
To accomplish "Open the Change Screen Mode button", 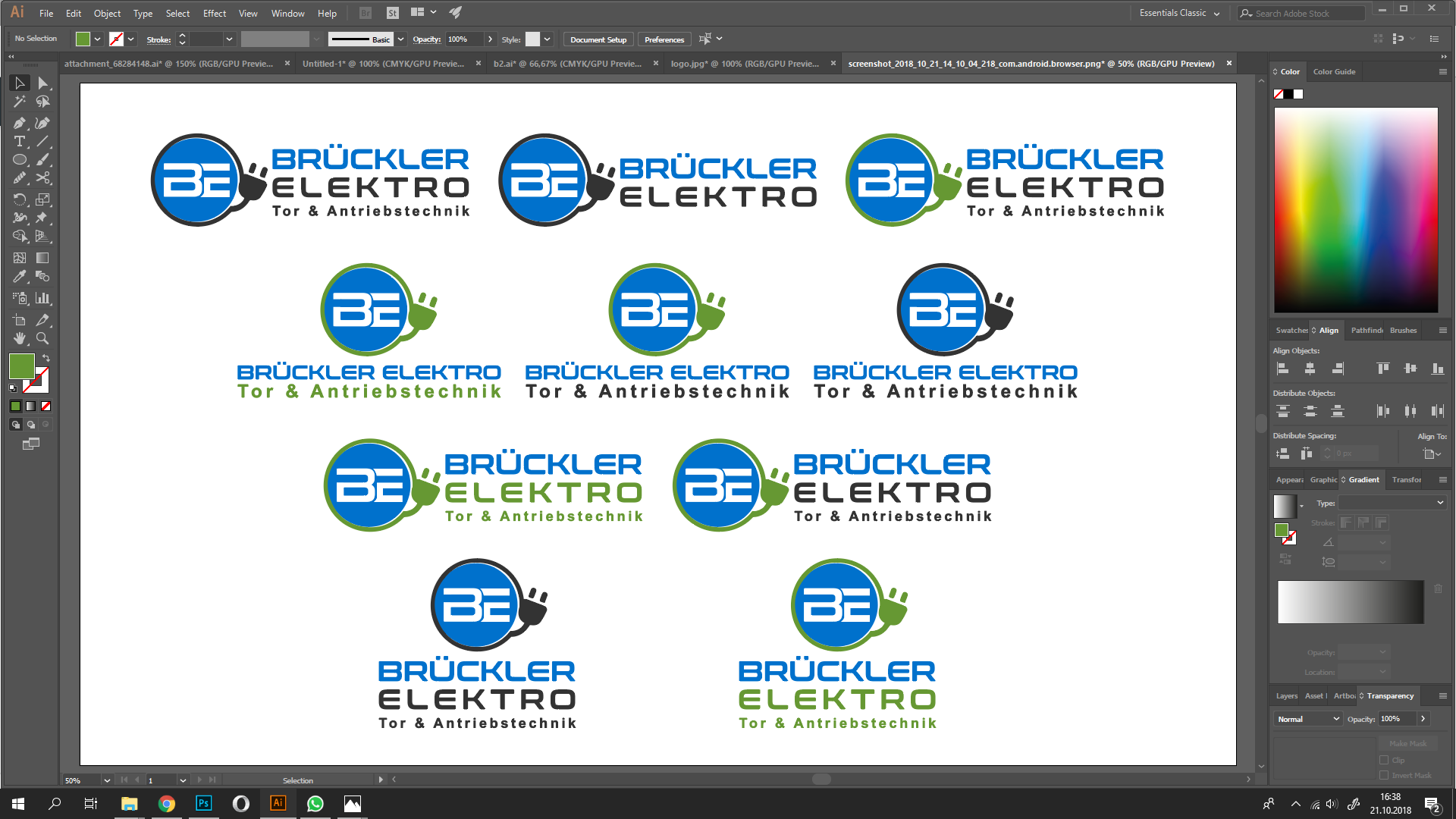I will (x=31, y=444).
